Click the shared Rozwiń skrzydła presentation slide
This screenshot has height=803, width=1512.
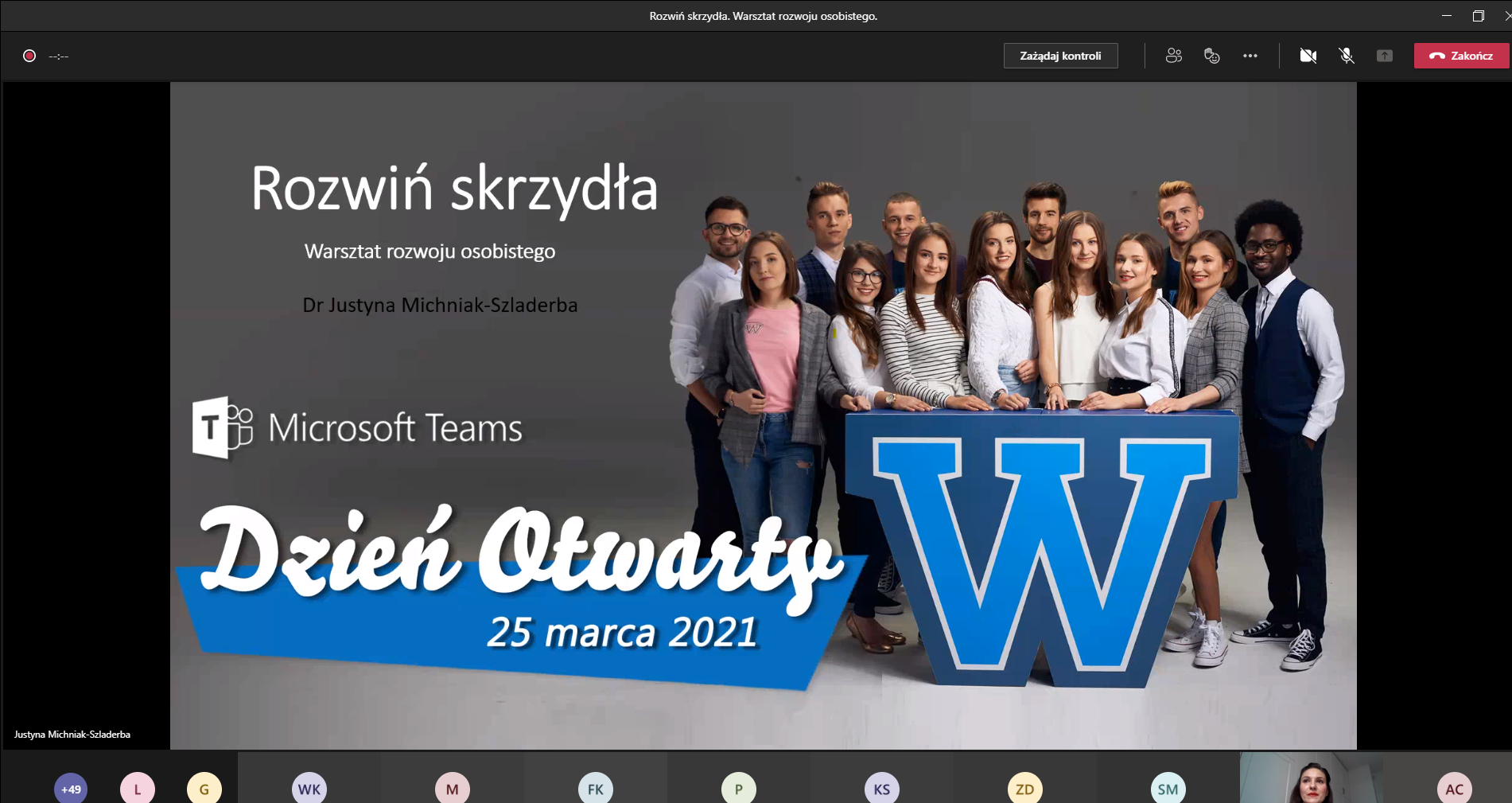763,415
